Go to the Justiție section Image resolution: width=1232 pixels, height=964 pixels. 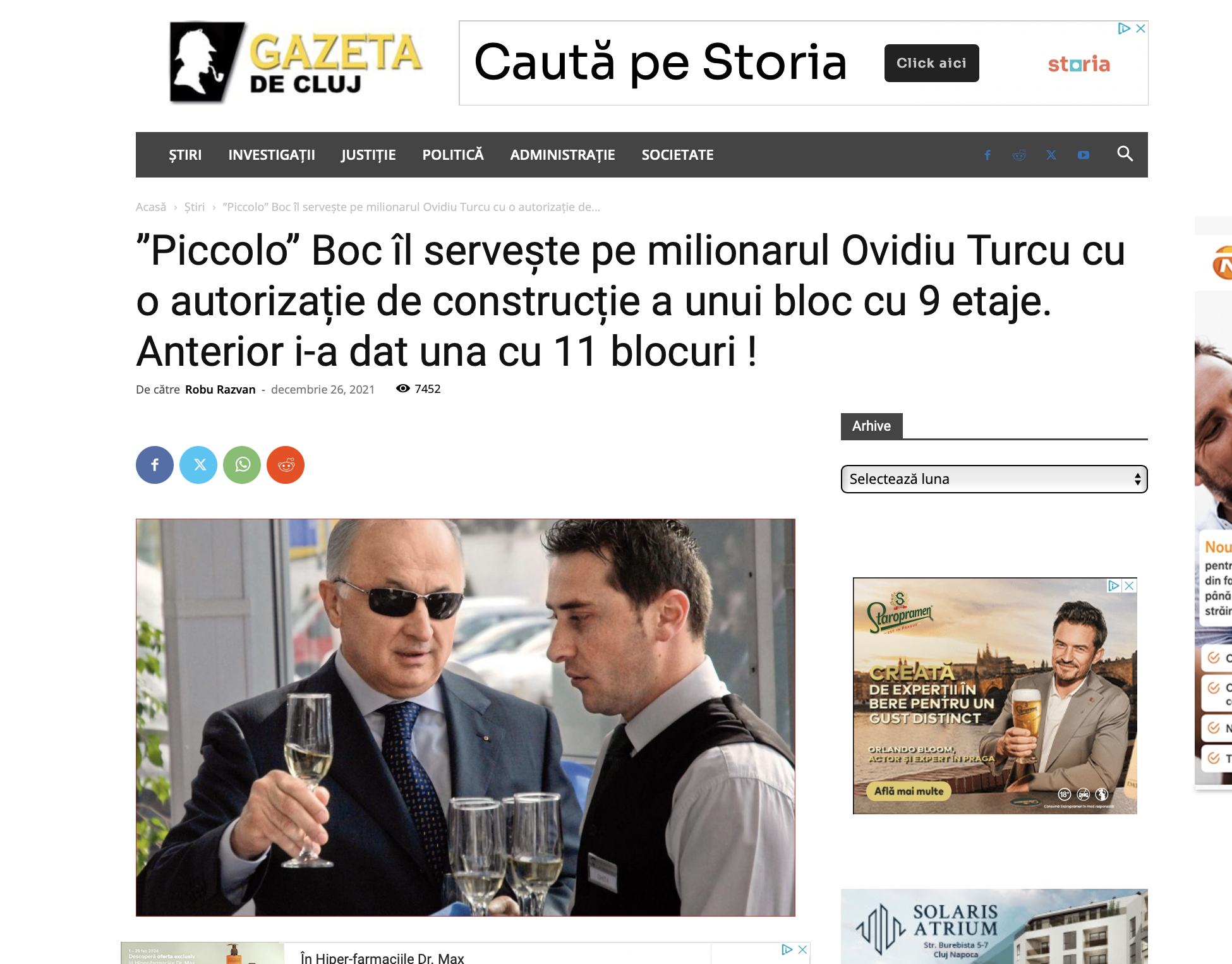tap(368, 155)
